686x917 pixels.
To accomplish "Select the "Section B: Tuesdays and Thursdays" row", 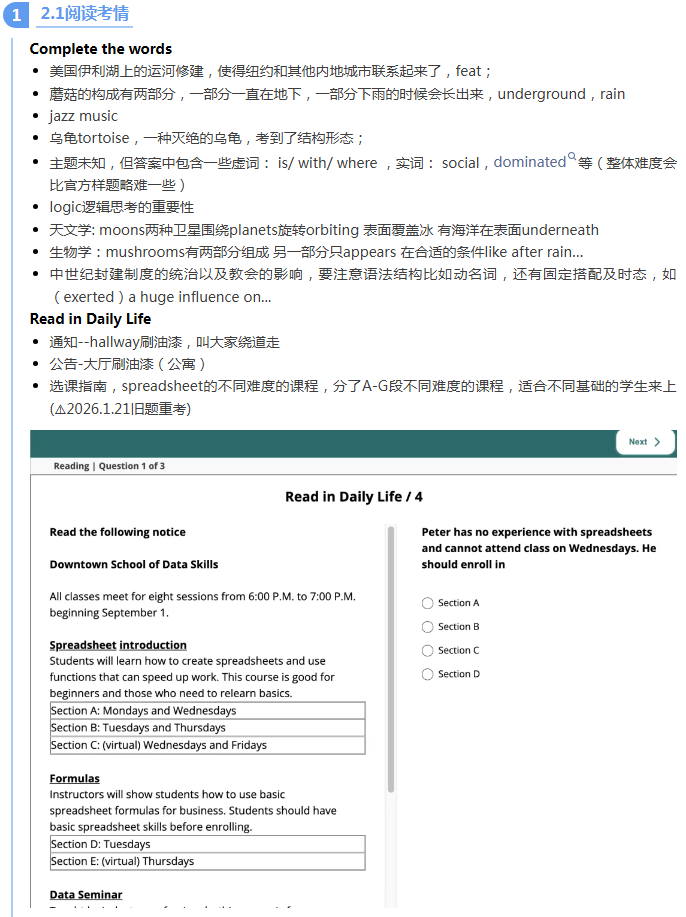I will click(x=207, y=728).
